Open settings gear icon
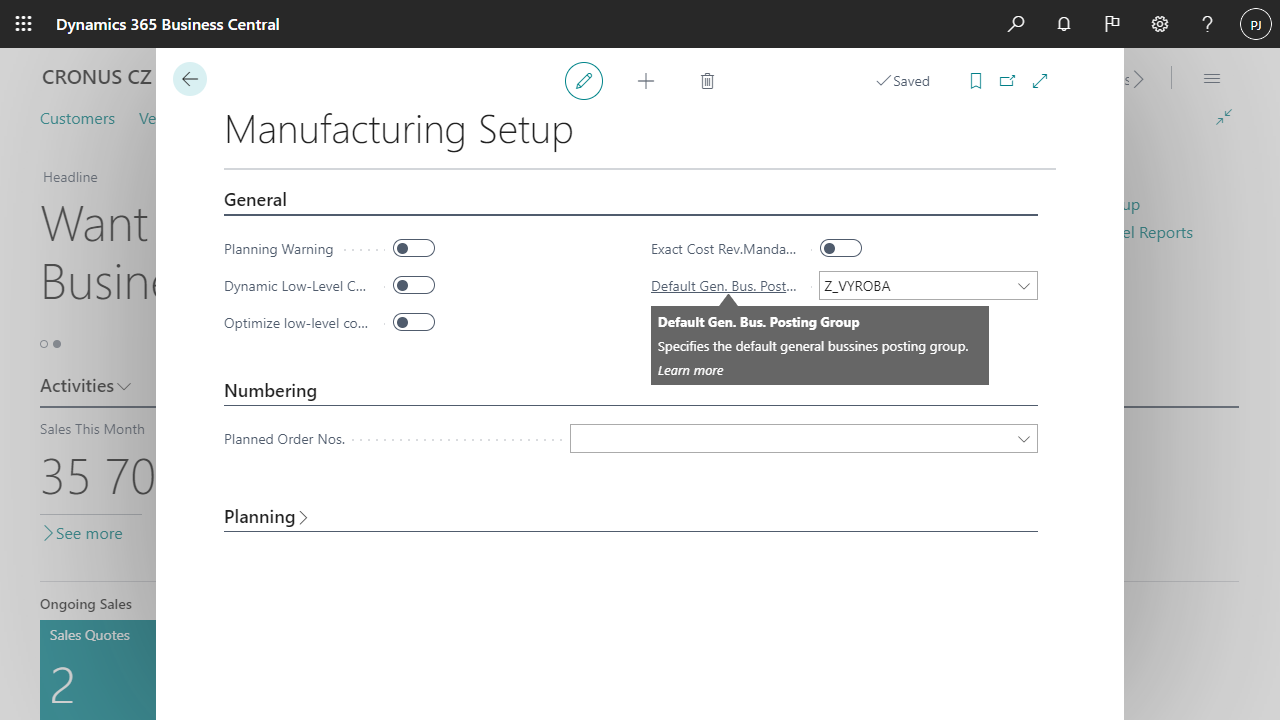The width and height of the screenshot is (1280, 720). coord(1160,24)
